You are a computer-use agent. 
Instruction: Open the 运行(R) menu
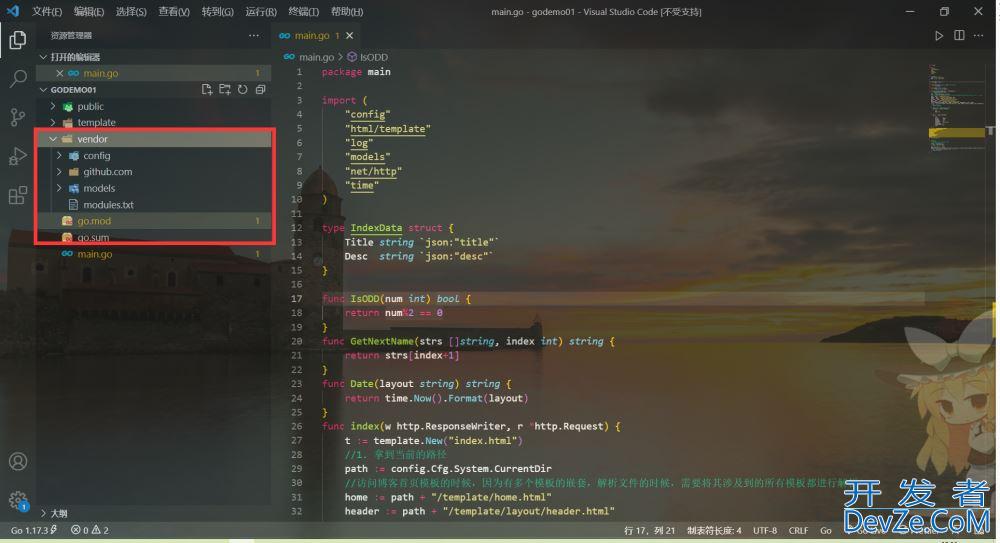pos(260,11)
